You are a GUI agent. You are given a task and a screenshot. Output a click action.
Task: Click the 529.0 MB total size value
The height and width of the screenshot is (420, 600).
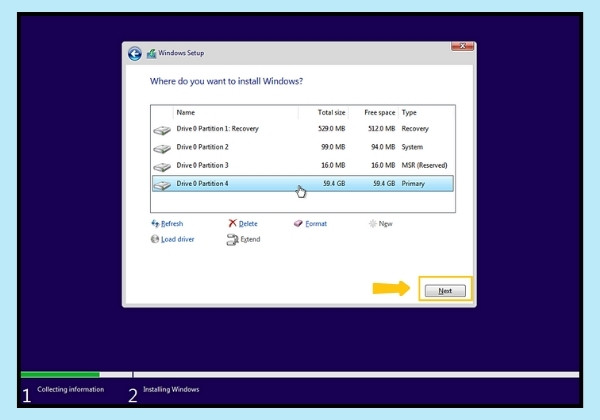click(331, 129)
